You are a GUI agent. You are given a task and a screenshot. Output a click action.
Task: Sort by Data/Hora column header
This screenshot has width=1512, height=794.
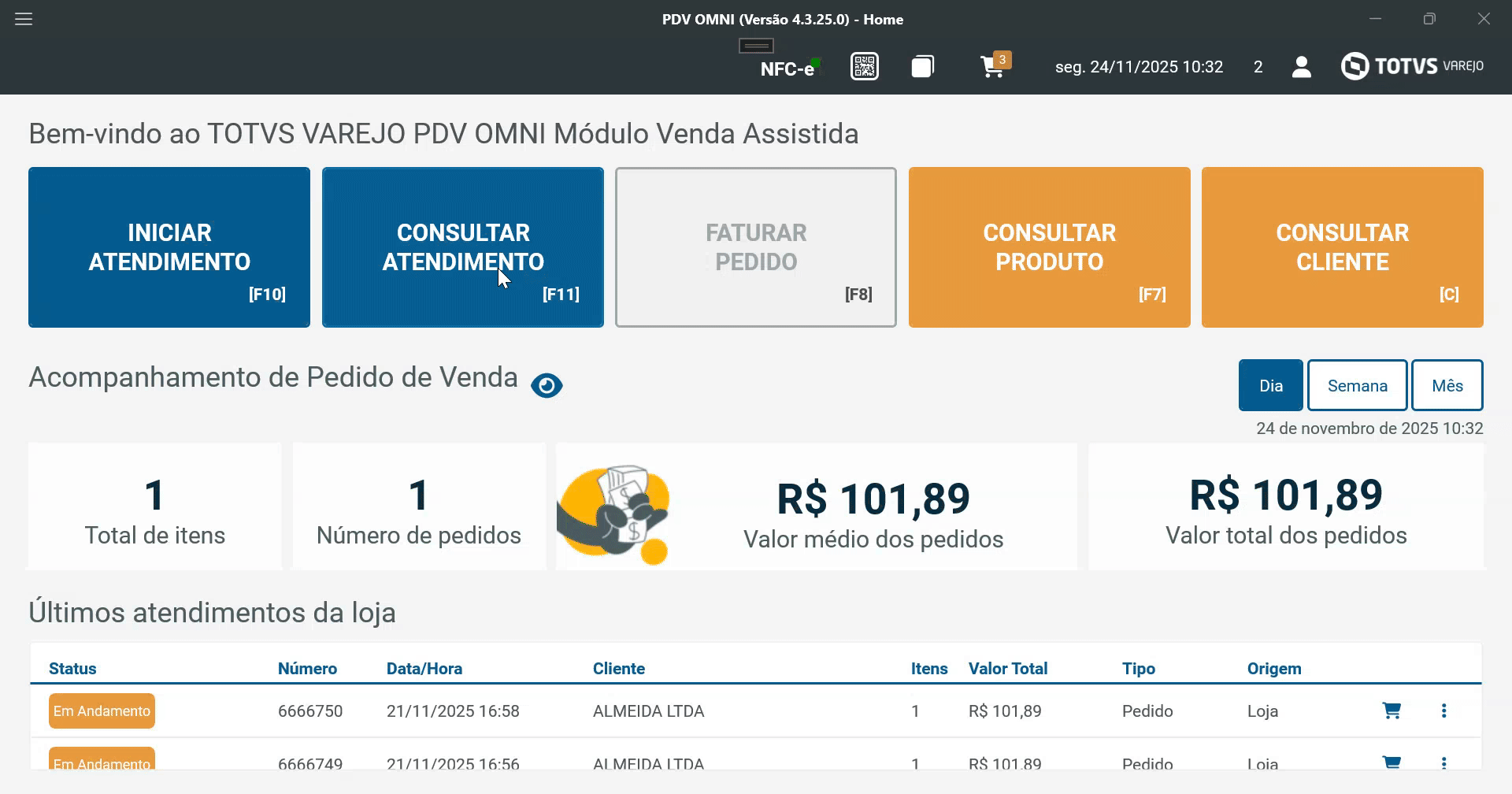[424, 669]
